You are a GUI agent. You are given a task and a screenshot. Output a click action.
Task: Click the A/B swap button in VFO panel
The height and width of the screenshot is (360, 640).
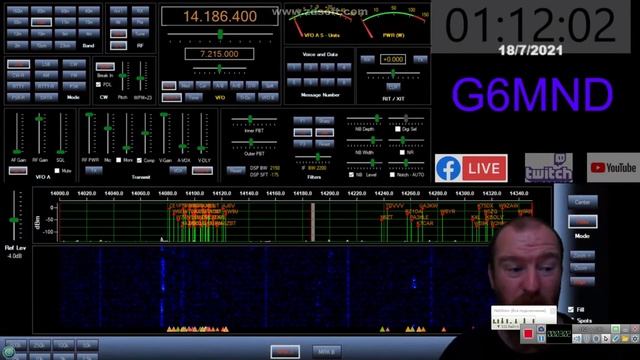click(219, 85)
